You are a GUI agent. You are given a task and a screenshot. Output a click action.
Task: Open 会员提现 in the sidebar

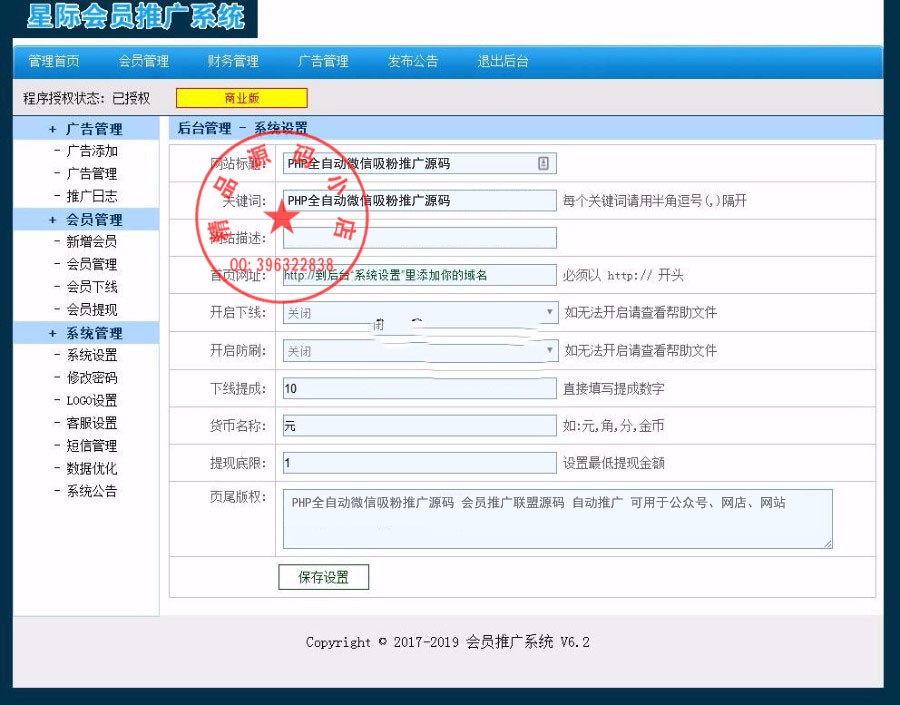(88, 310)
